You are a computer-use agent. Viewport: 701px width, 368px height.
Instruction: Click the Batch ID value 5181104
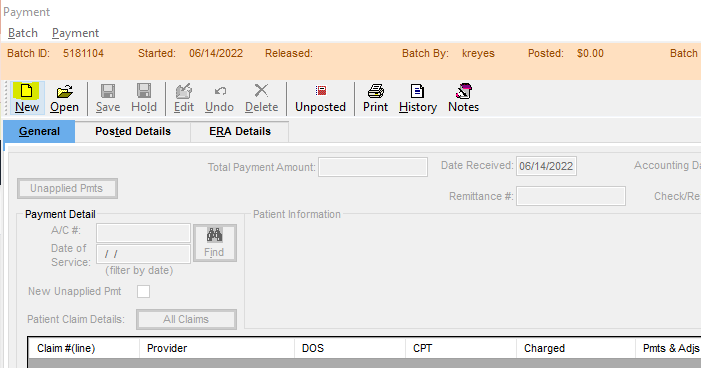click(x=83, y=54)
